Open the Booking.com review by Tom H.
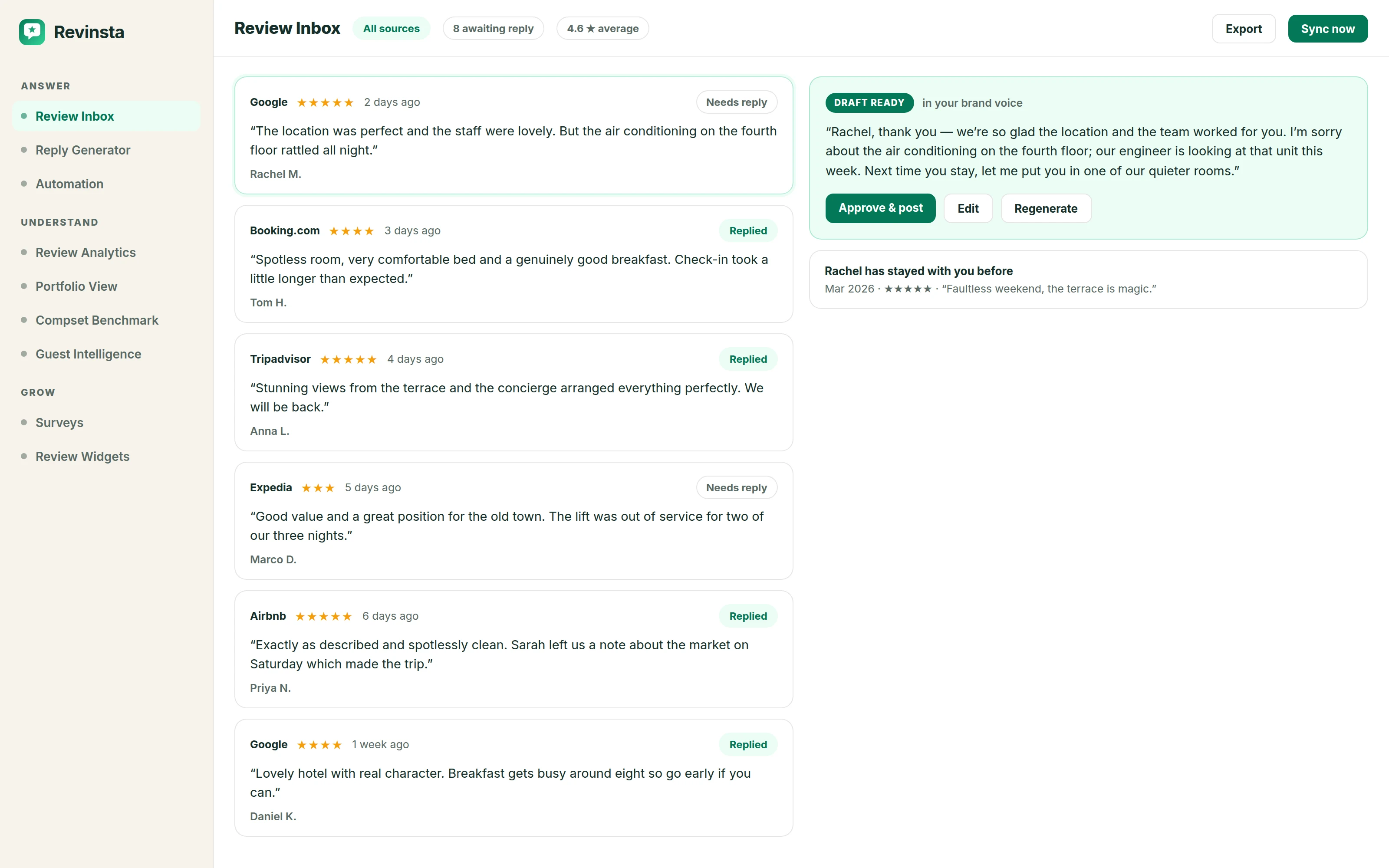The height and width of the screenshot is (868, 1389). point(513,264)
